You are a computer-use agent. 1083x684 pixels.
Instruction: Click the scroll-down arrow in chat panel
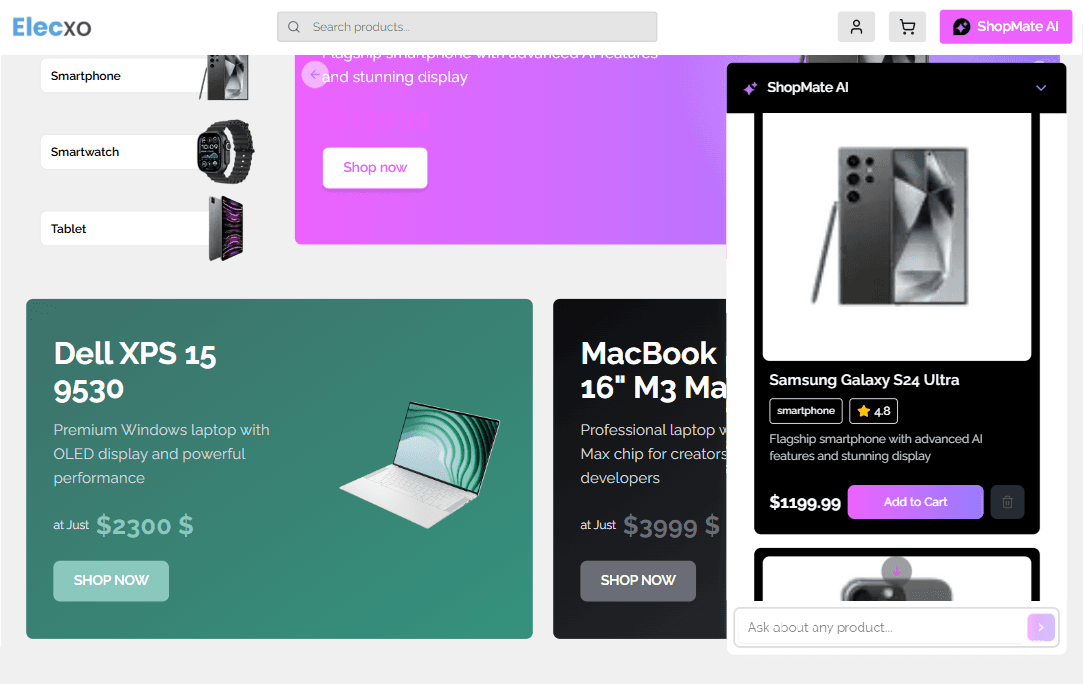[897, 571]
